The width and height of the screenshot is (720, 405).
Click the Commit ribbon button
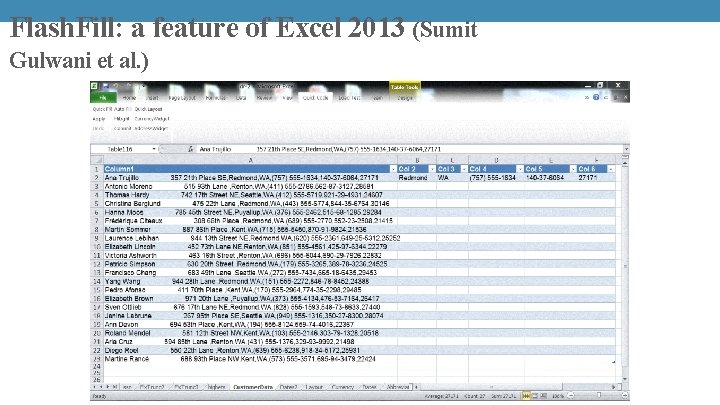coord(123,129)
